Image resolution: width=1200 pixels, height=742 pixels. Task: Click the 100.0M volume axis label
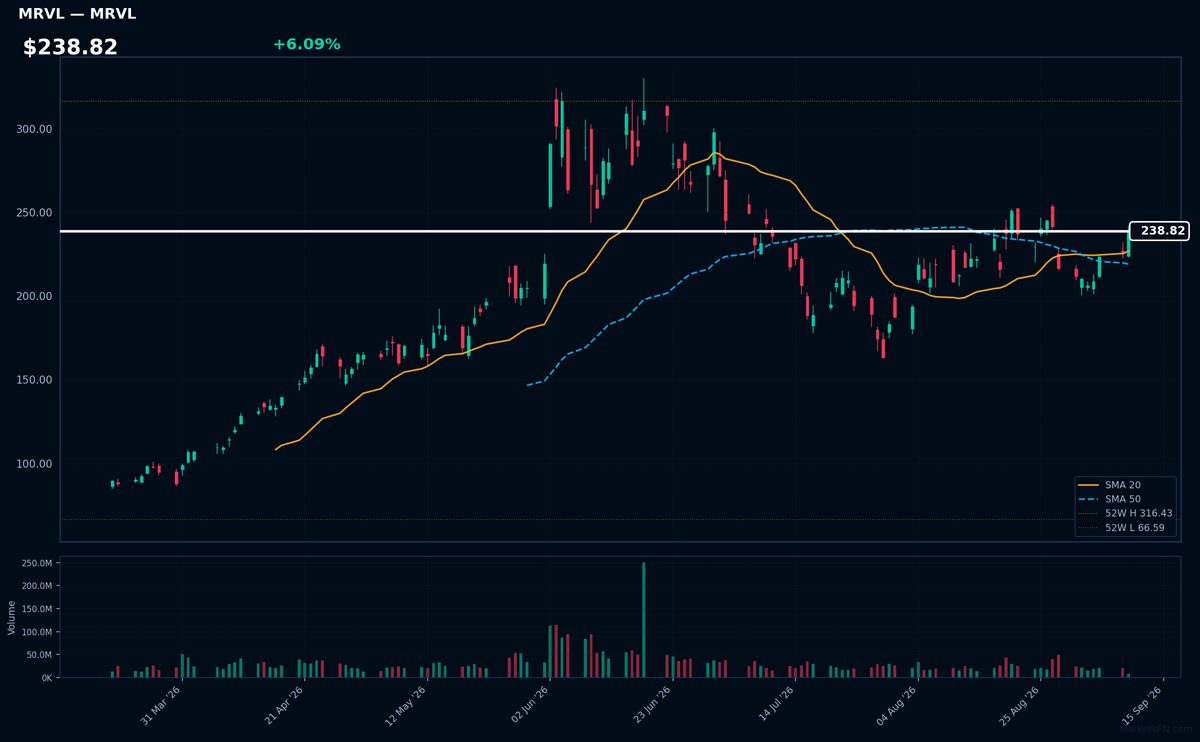tap(38, 632)
